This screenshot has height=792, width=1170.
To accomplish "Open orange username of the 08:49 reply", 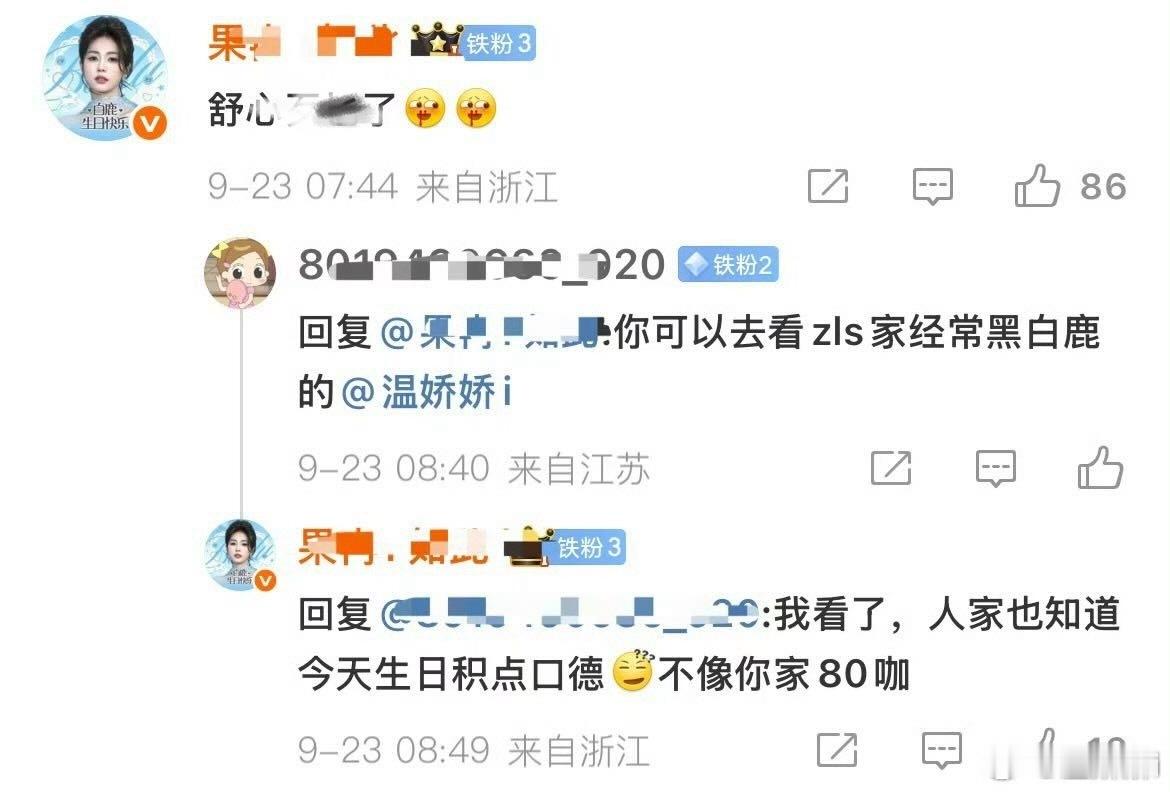I will [393, 546].
